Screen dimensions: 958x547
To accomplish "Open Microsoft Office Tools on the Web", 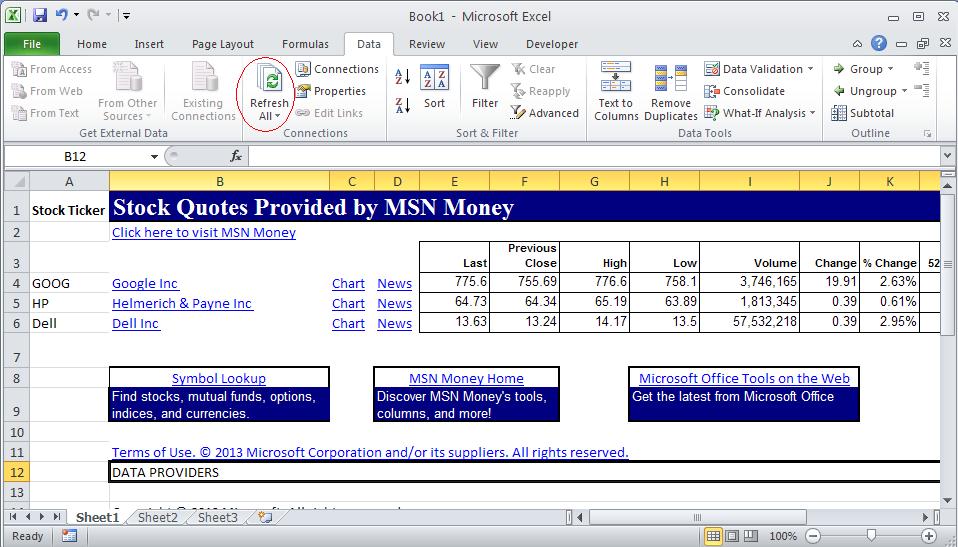I will 744,378.
